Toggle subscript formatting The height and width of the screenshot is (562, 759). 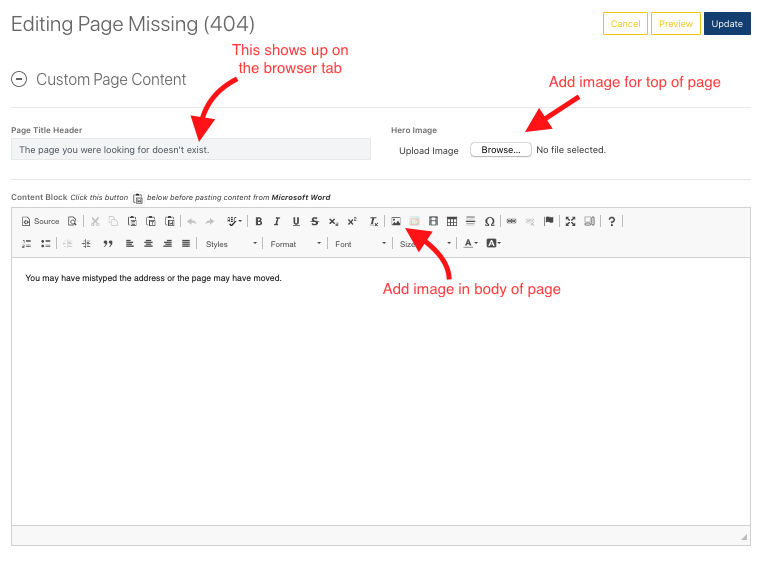coord(333,221)
